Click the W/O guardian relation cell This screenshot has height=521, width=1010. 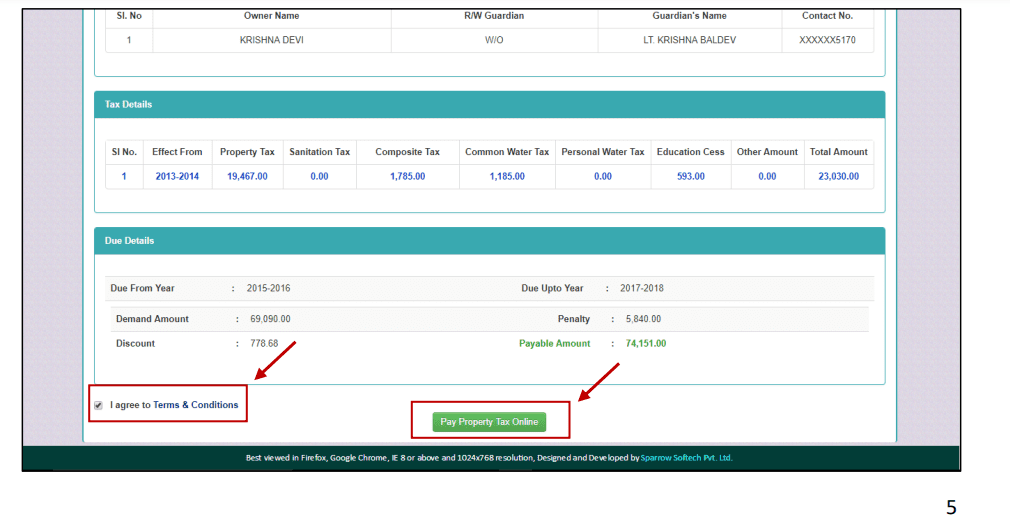pyautogui.click(x=494, y=40)
